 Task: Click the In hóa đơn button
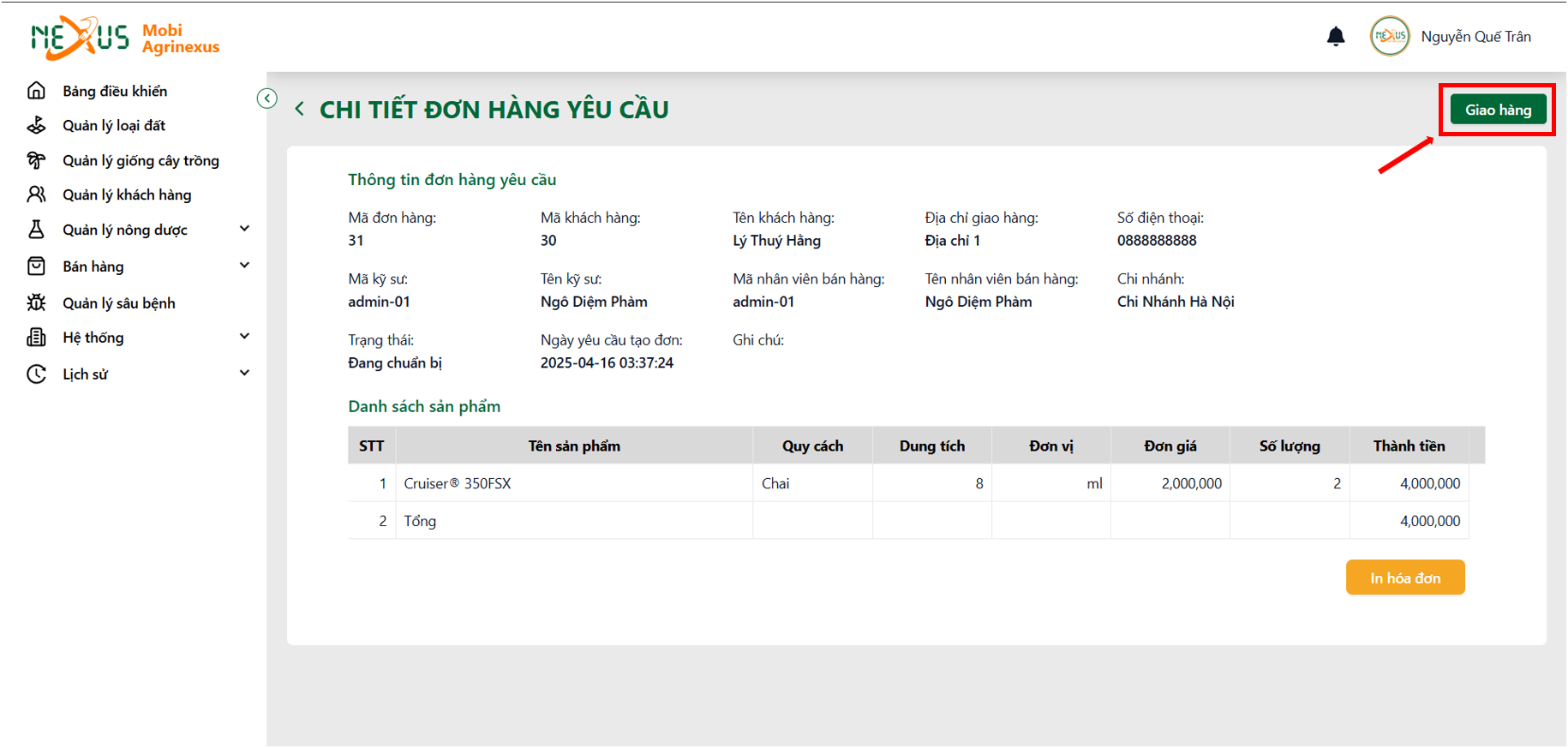point(1405,577)
